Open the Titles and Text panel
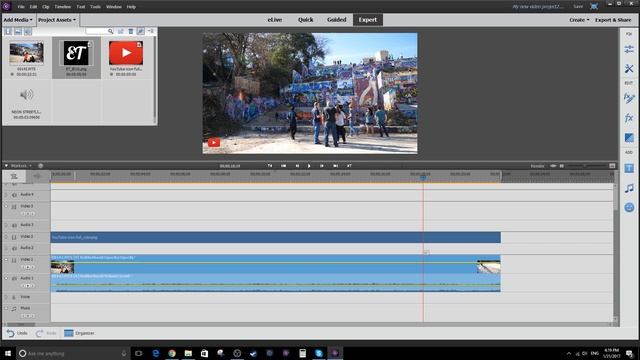The width and height of the screenshot is (640, 360). (629, 168)
